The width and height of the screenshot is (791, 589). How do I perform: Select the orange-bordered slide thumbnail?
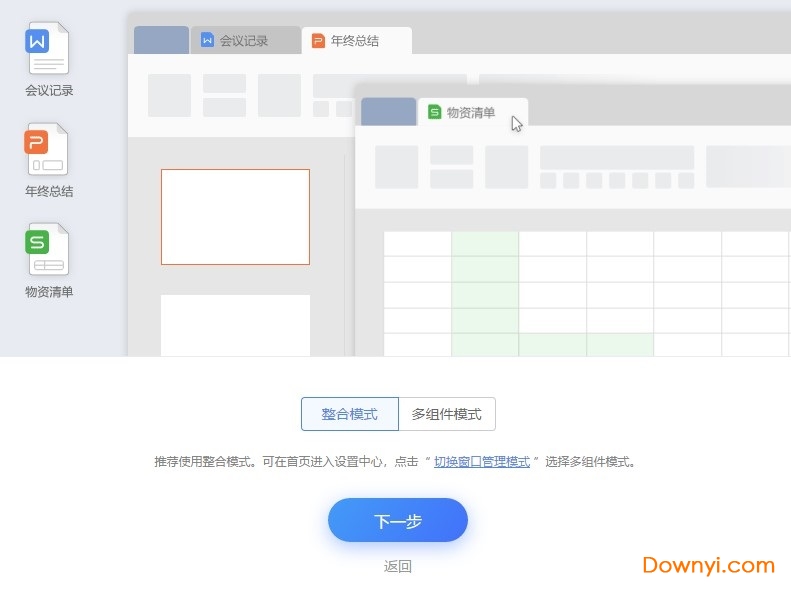tap(235, 217)
